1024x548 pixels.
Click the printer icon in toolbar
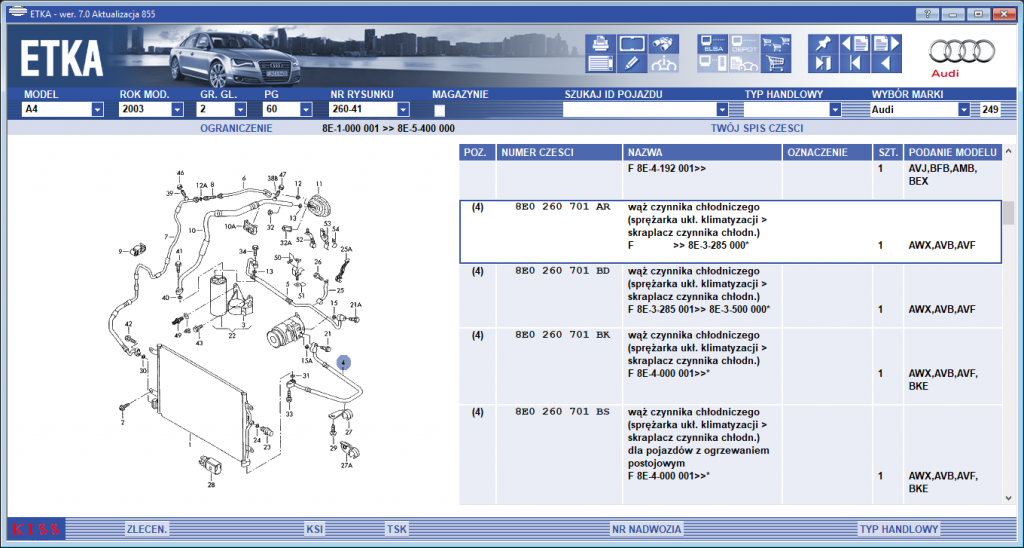pyautogui.click(x=600, y=44)
